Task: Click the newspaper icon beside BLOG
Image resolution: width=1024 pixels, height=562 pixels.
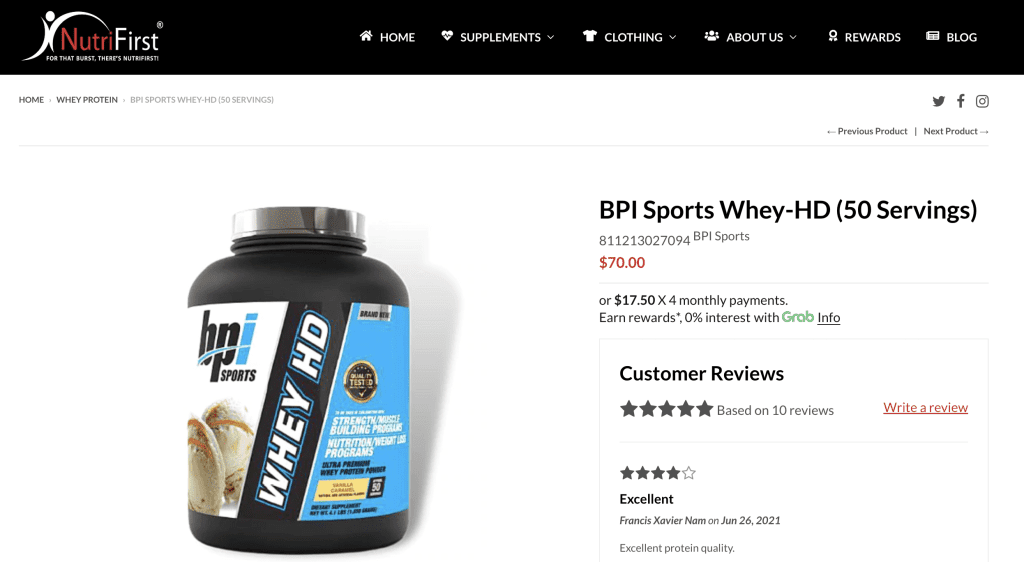Action: [933, 36]
